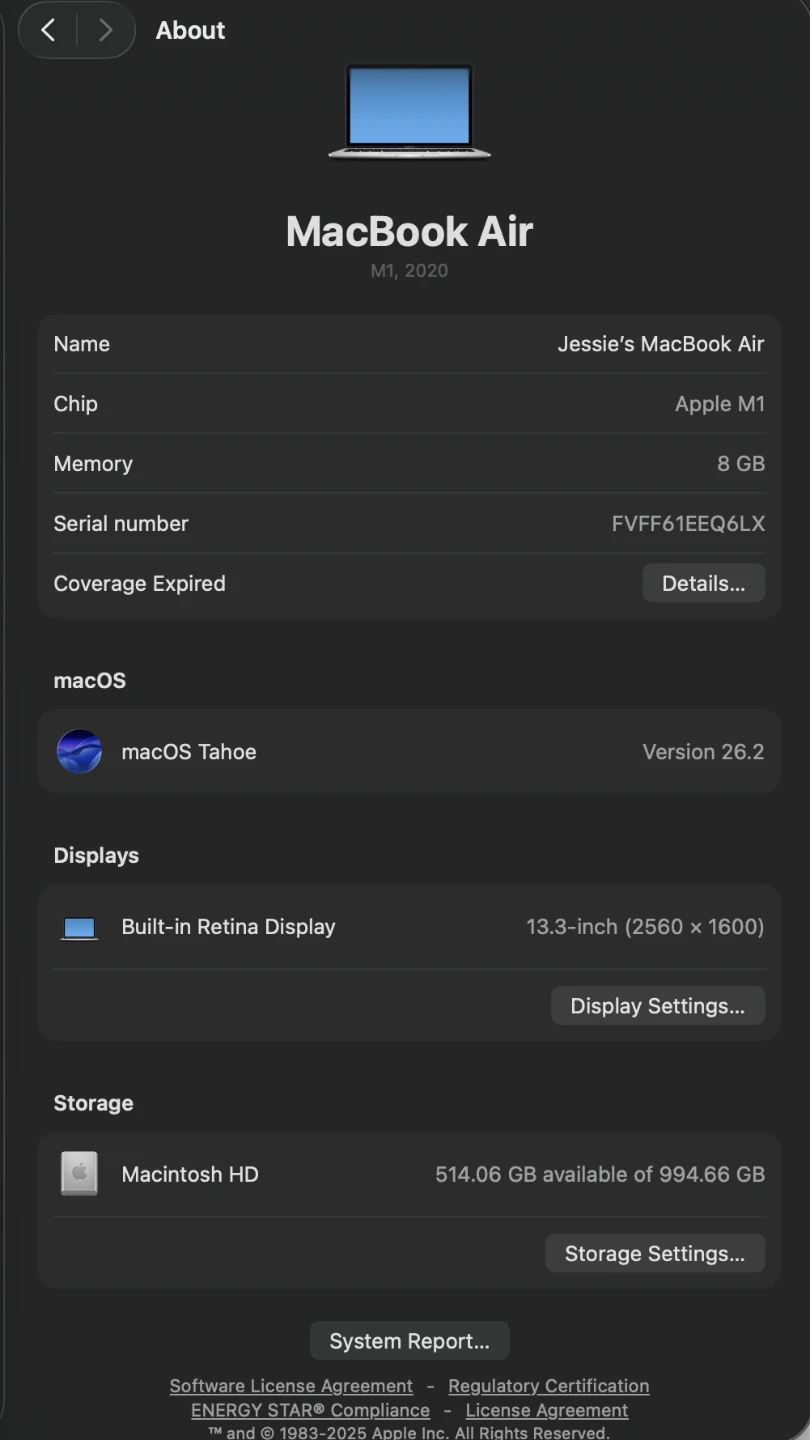Open the Regulatory Certification link

[x=548, y=1386]
